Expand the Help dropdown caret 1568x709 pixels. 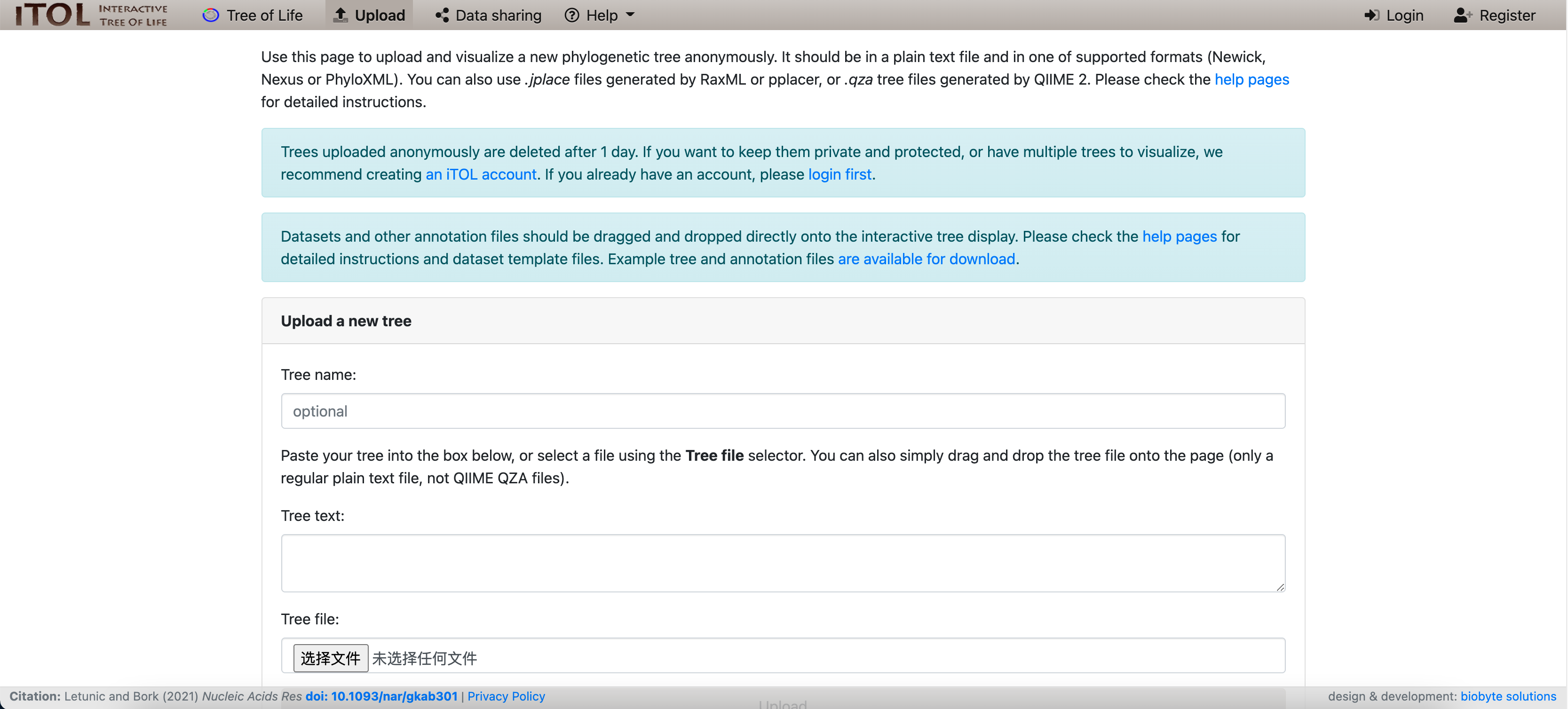(630, 15)
